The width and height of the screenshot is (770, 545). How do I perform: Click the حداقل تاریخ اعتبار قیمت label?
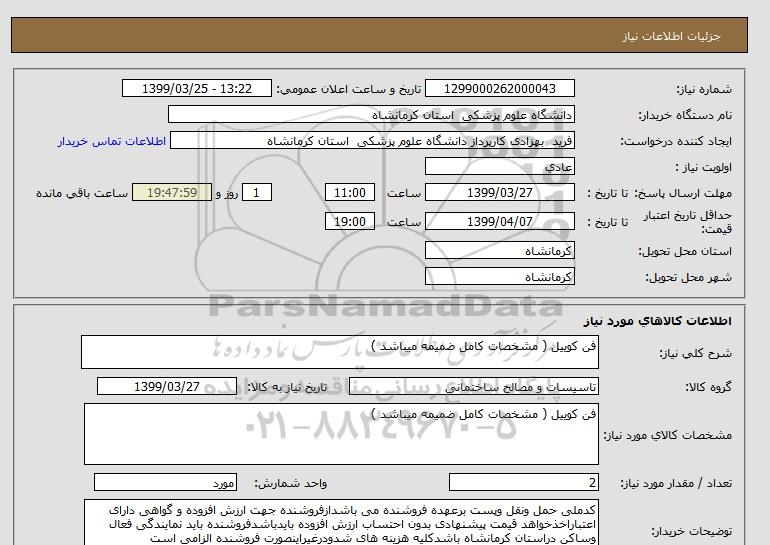688,222
